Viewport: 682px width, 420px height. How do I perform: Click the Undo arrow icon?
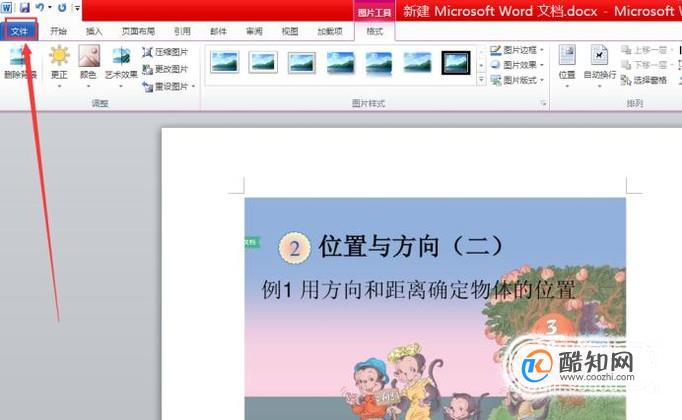pyautogui.click(x=40, y=7)
